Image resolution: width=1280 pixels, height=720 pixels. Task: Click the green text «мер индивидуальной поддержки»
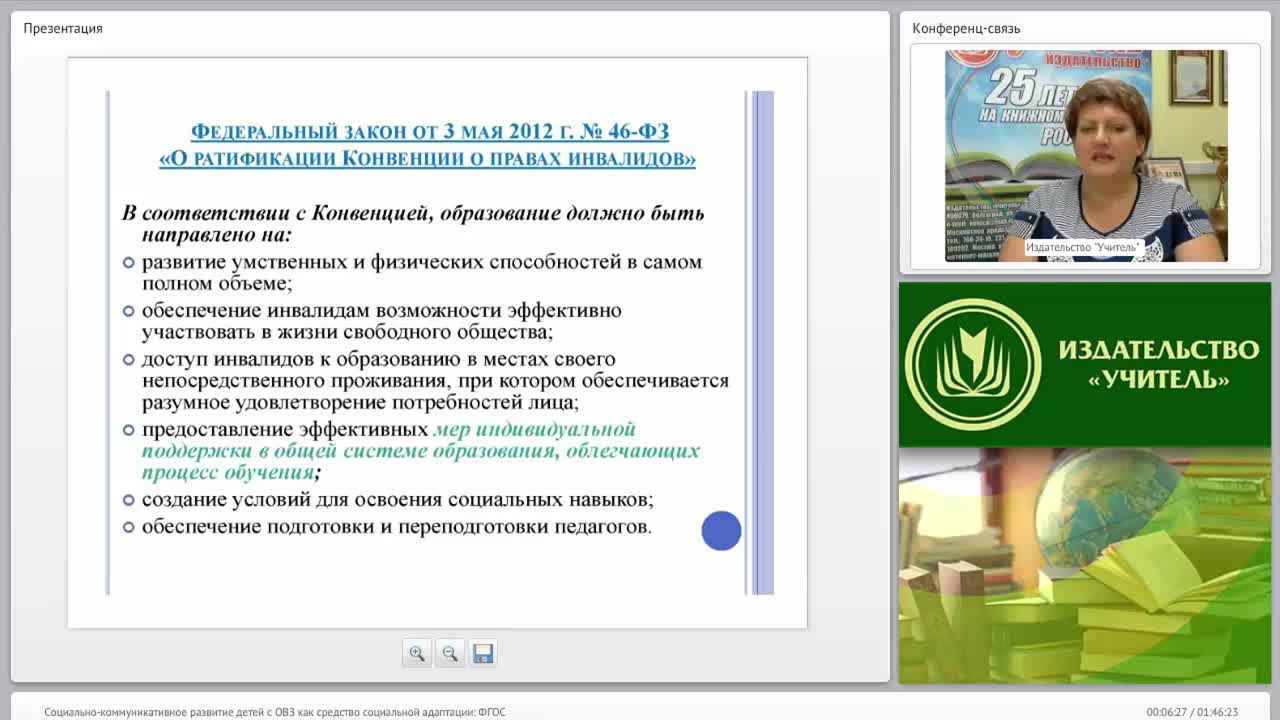click(420, 451)
